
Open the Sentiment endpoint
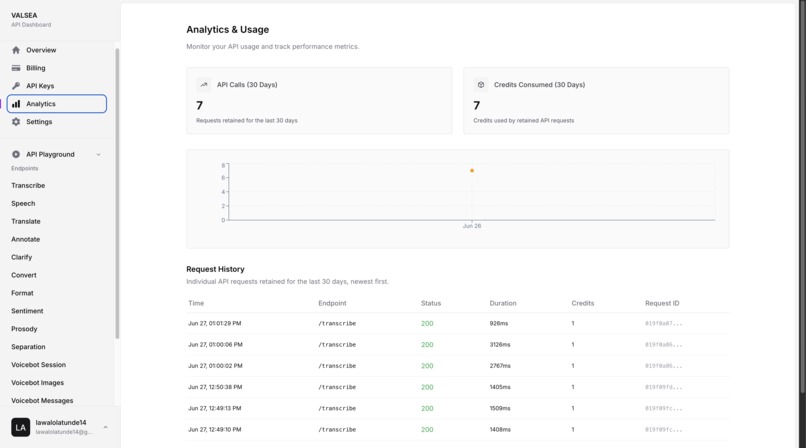[x=27, y=311]
